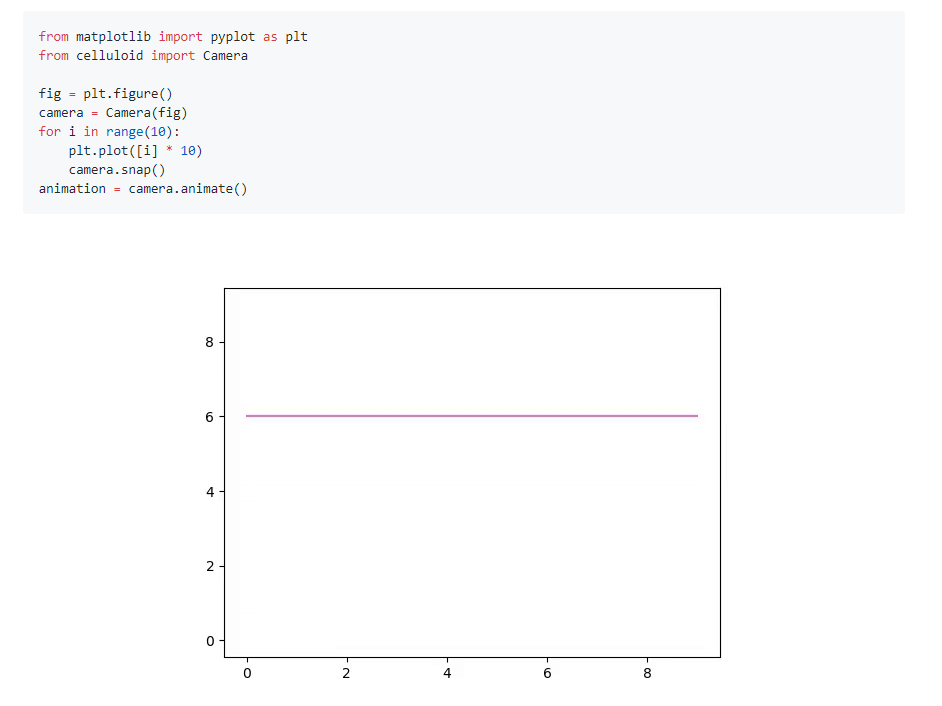Click the 'camera.snap()' code line
Screen dimensions: 942x706
(x=117, y=170)
